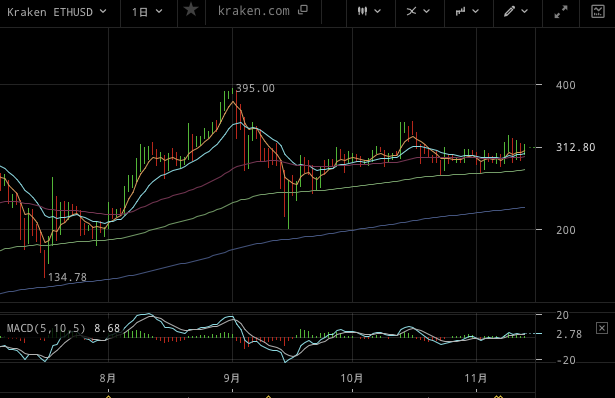
Task: Open the kraken.com link
Action: (253, 11)
